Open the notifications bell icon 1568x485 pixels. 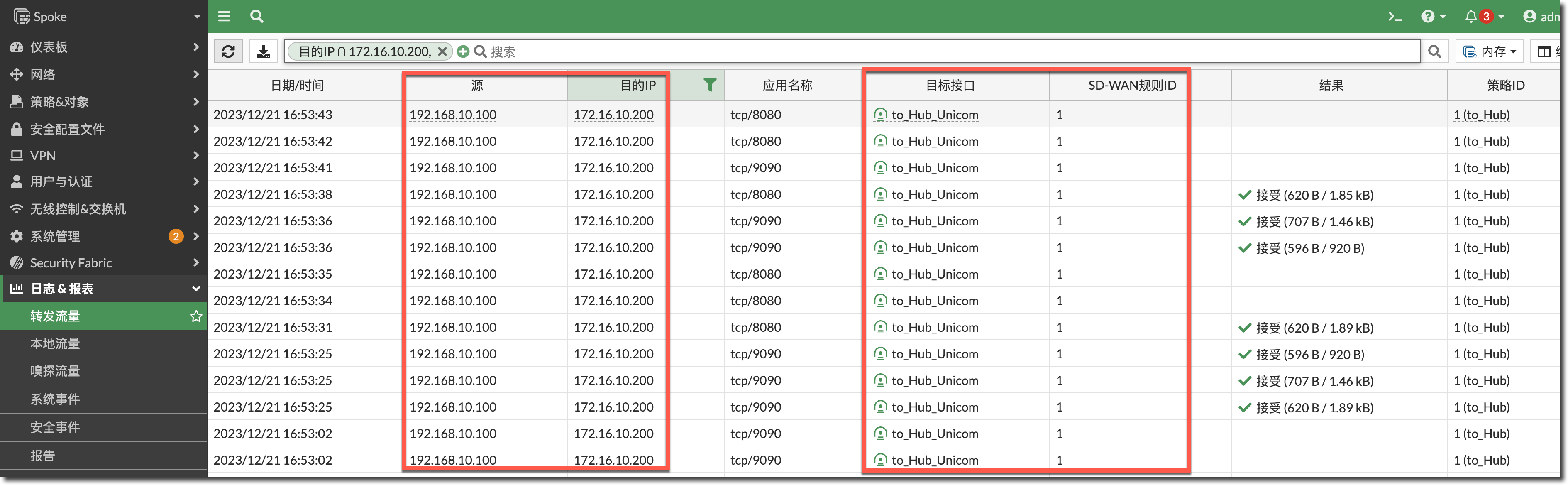pos(1470,17)
